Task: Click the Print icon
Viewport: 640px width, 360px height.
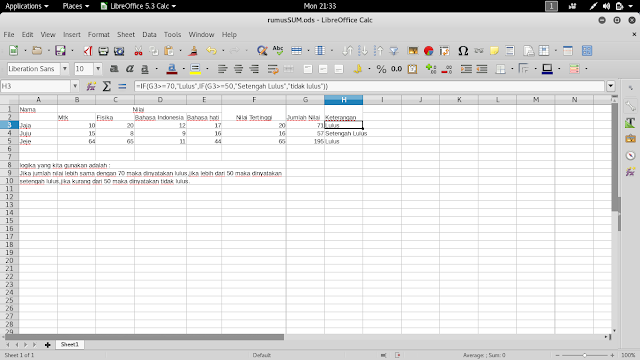Action: (x=103, y=51)
